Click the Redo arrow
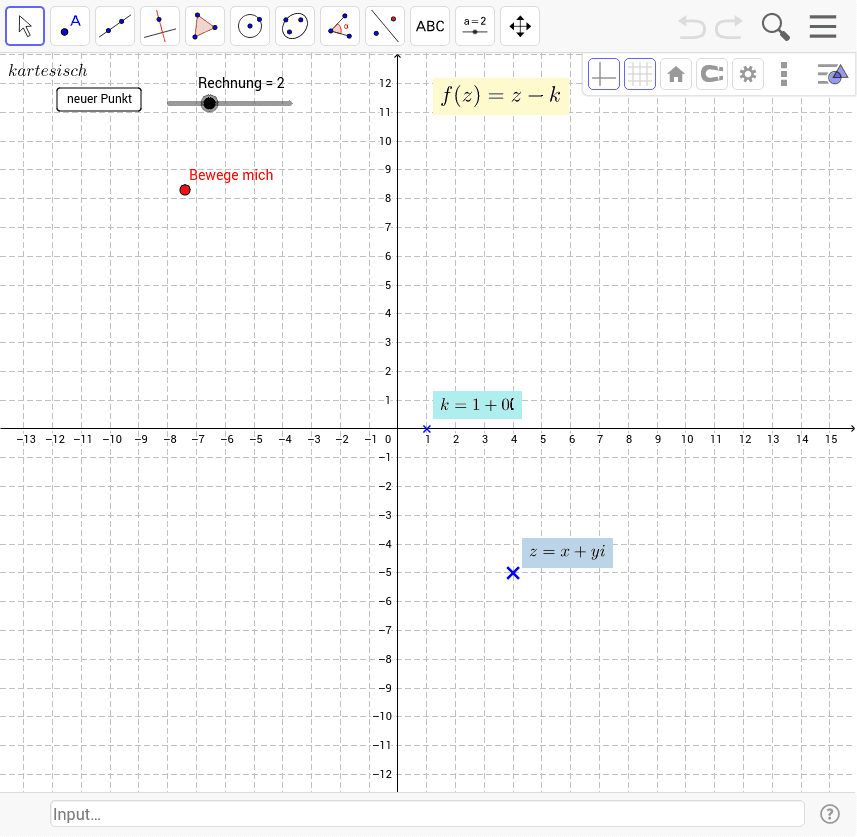This screenshot has height=837, width=857. pyautogui.click(x=729, y=26)
